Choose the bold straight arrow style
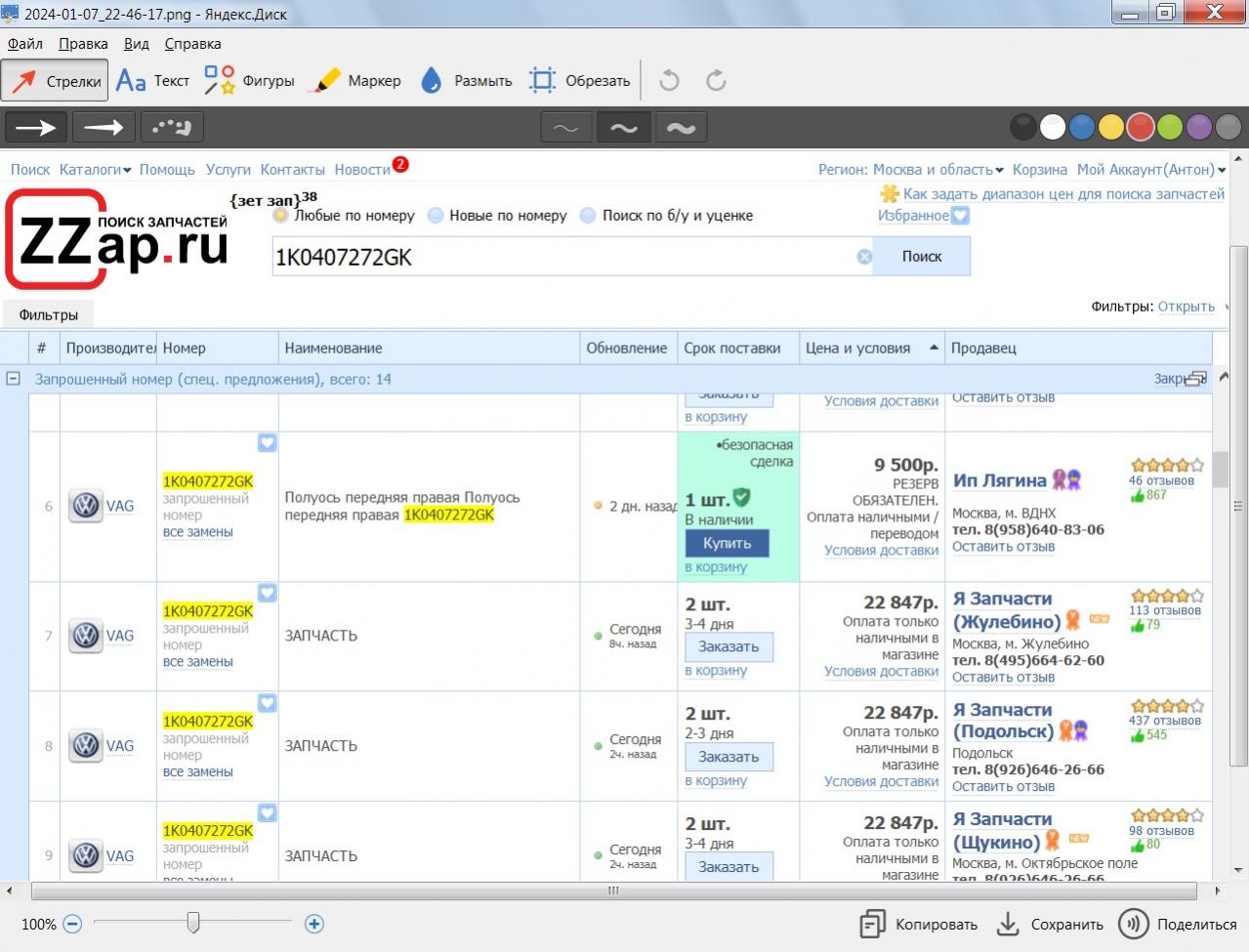1249x952 pixels. click(x=104, y=127)
